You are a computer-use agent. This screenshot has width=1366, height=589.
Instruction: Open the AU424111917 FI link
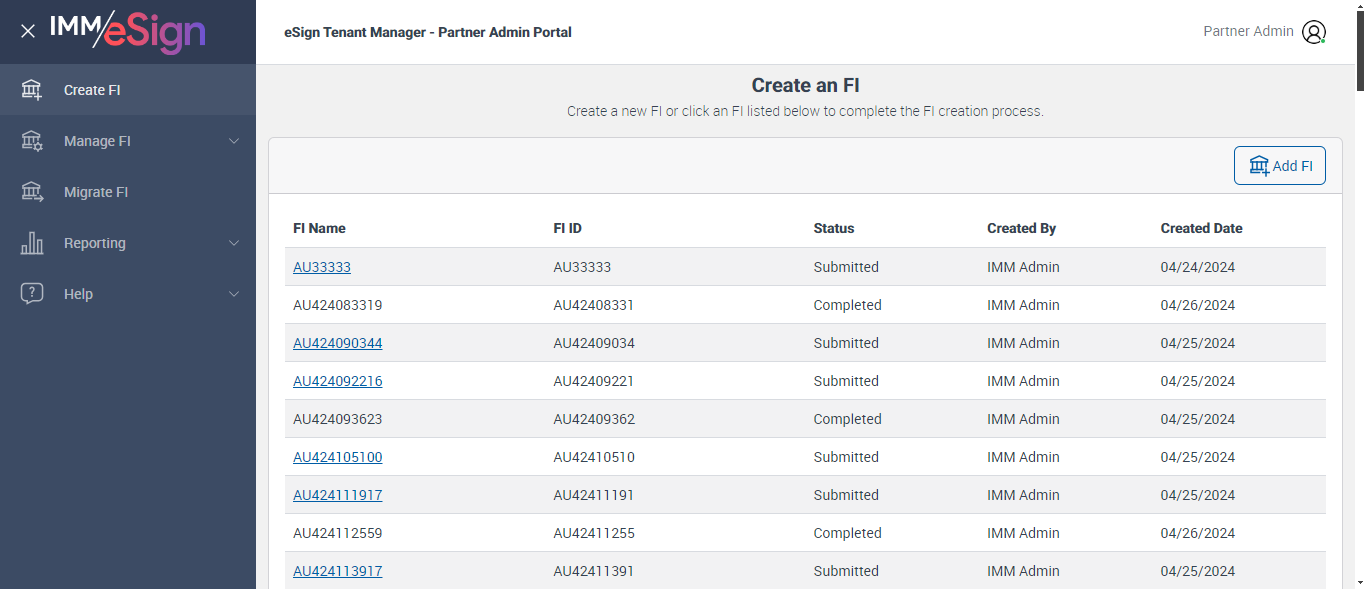point(337,495)
